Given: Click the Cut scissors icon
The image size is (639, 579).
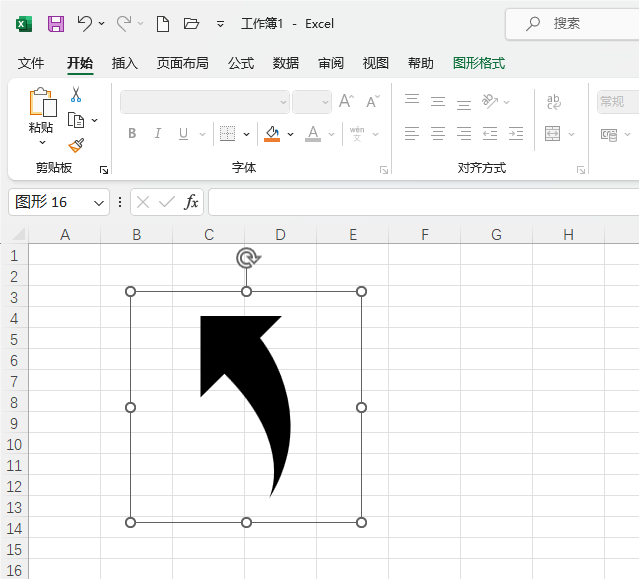Looking at the screenshot, I should [x=76, y=95].
